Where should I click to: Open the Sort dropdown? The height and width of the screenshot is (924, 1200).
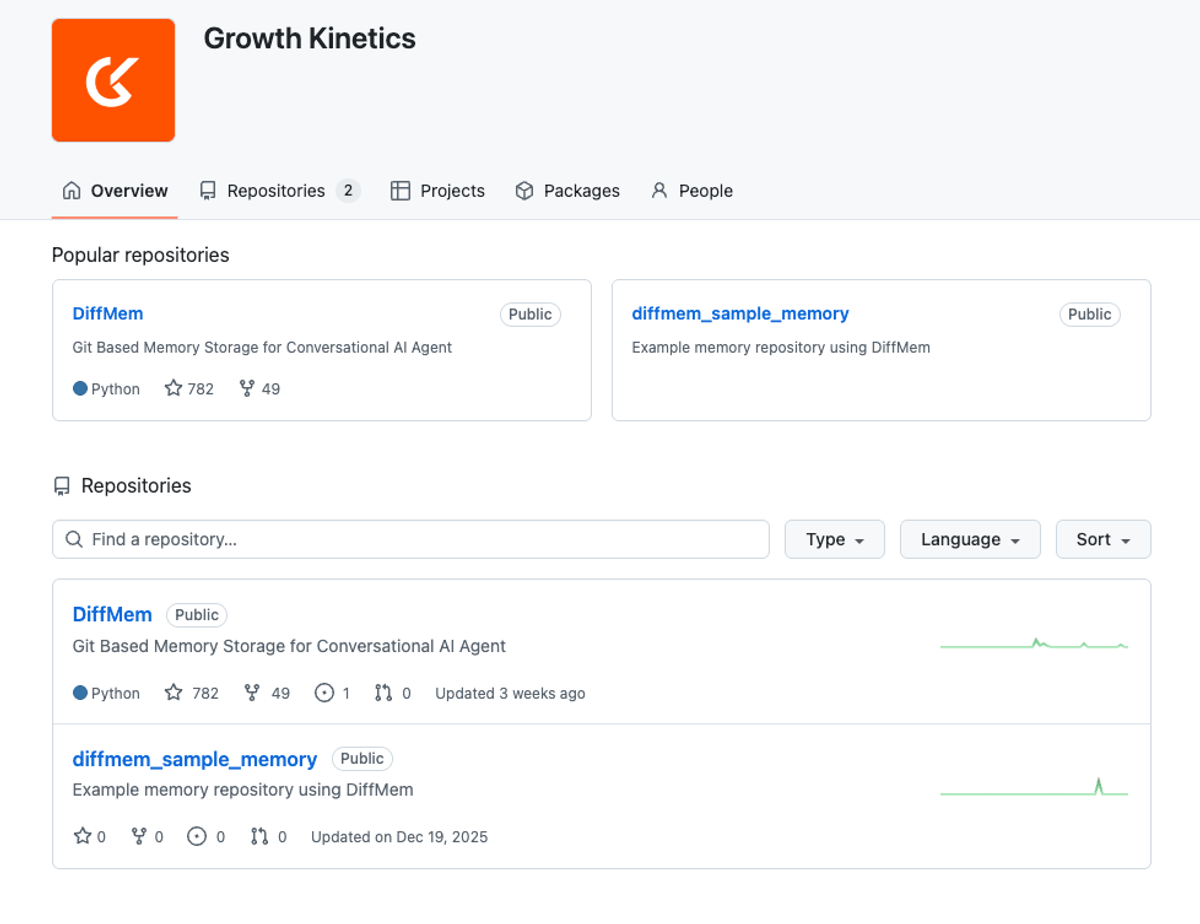click(x=1102, y=539)
